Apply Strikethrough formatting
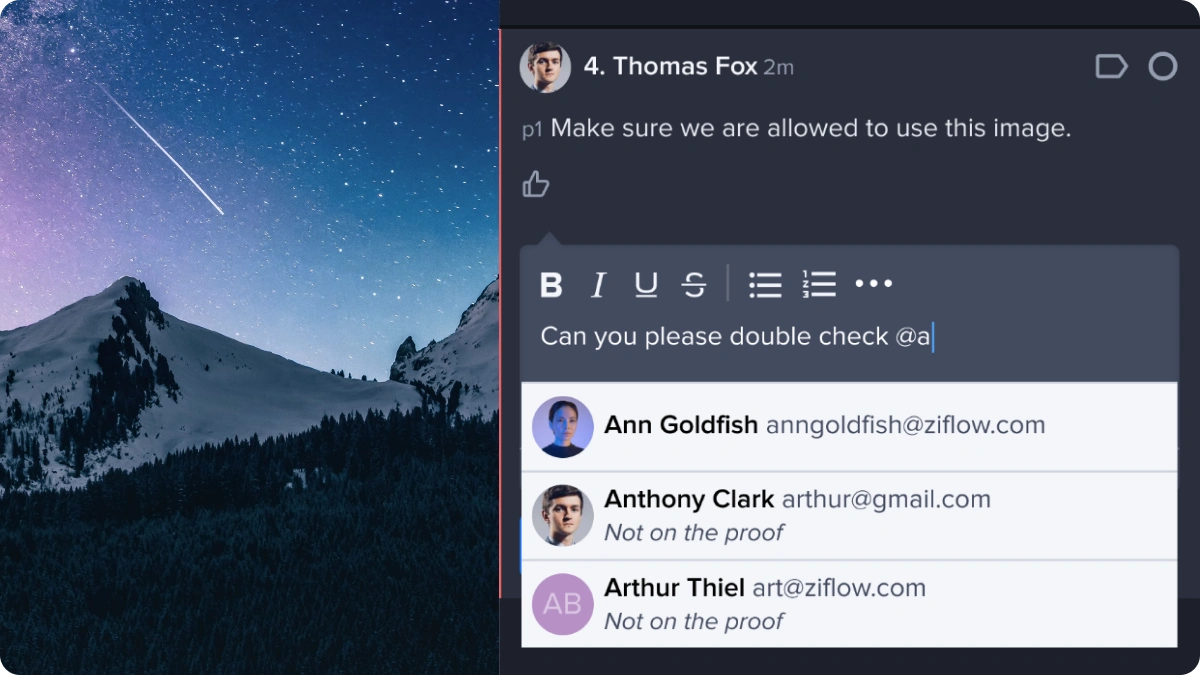 pyautogui.click(x=694, y=285)
